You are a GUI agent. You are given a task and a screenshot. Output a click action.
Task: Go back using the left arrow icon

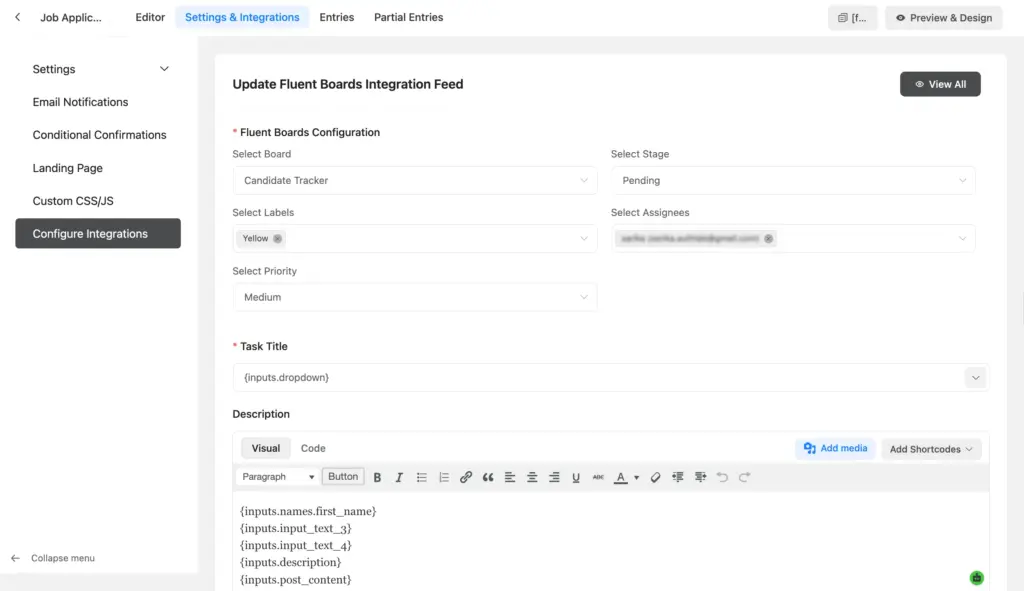click(x=18, y=18)
